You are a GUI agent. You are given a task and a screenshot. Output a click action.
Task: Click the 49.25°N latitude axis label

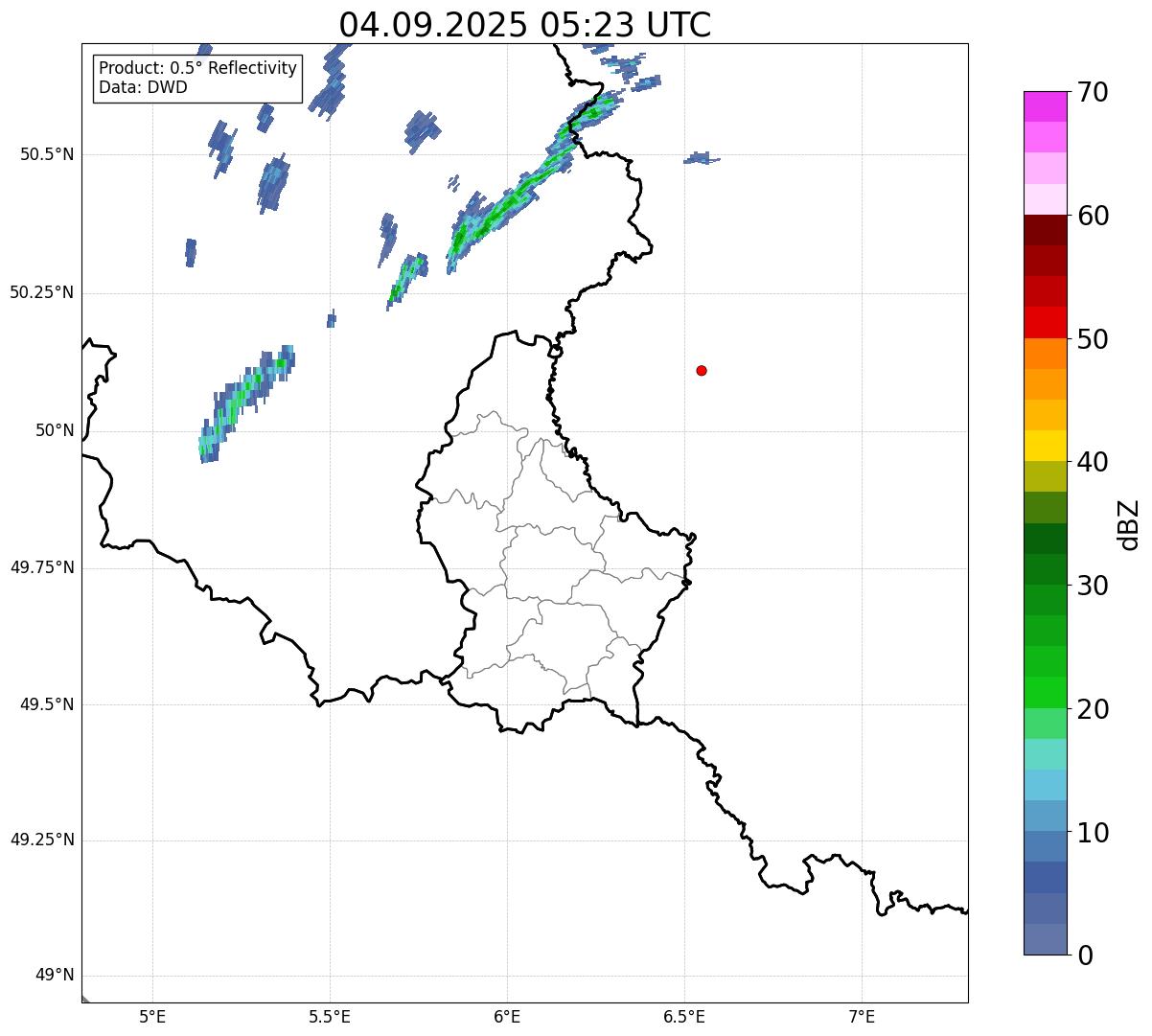41,840
